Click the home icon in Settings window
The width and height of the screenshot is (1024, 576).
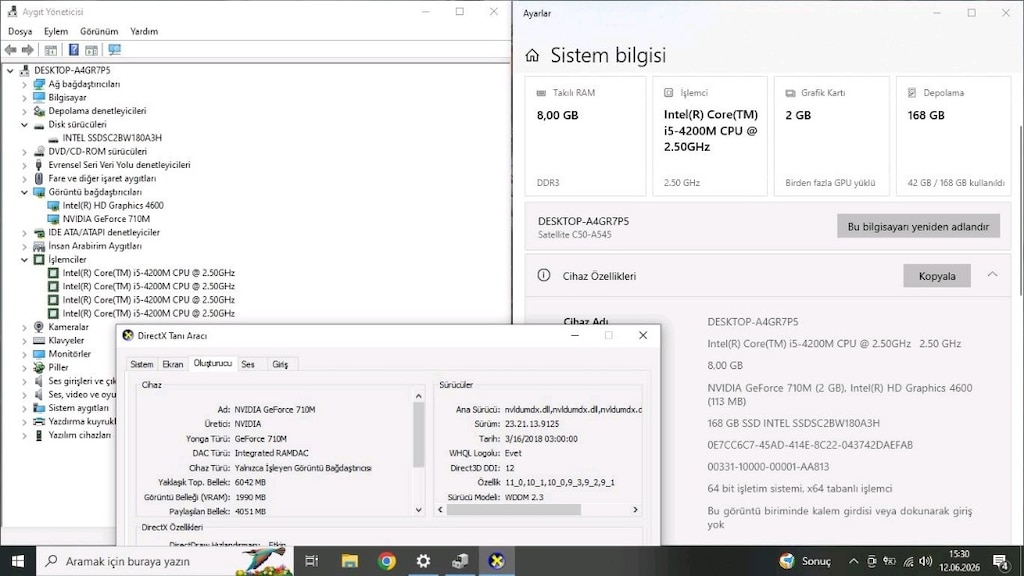532,56
